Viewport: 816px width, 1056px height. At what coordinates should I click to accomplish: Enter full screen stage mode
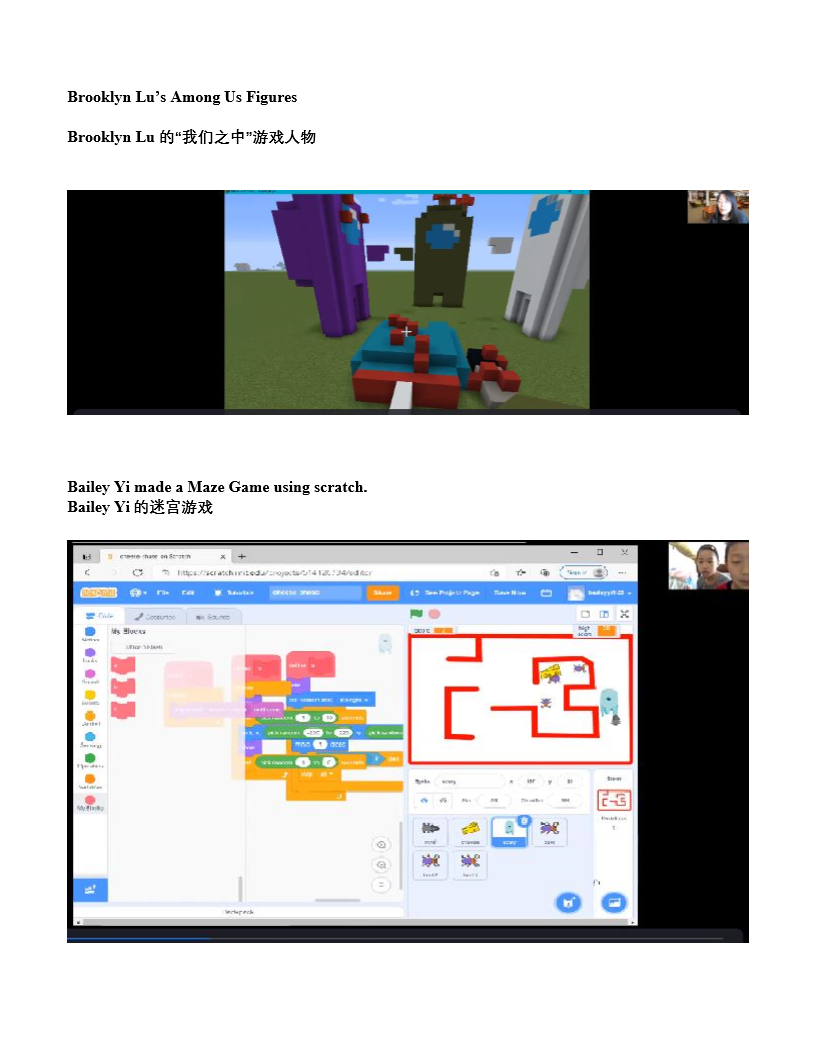pyautogui.click(x=625, y=613)
